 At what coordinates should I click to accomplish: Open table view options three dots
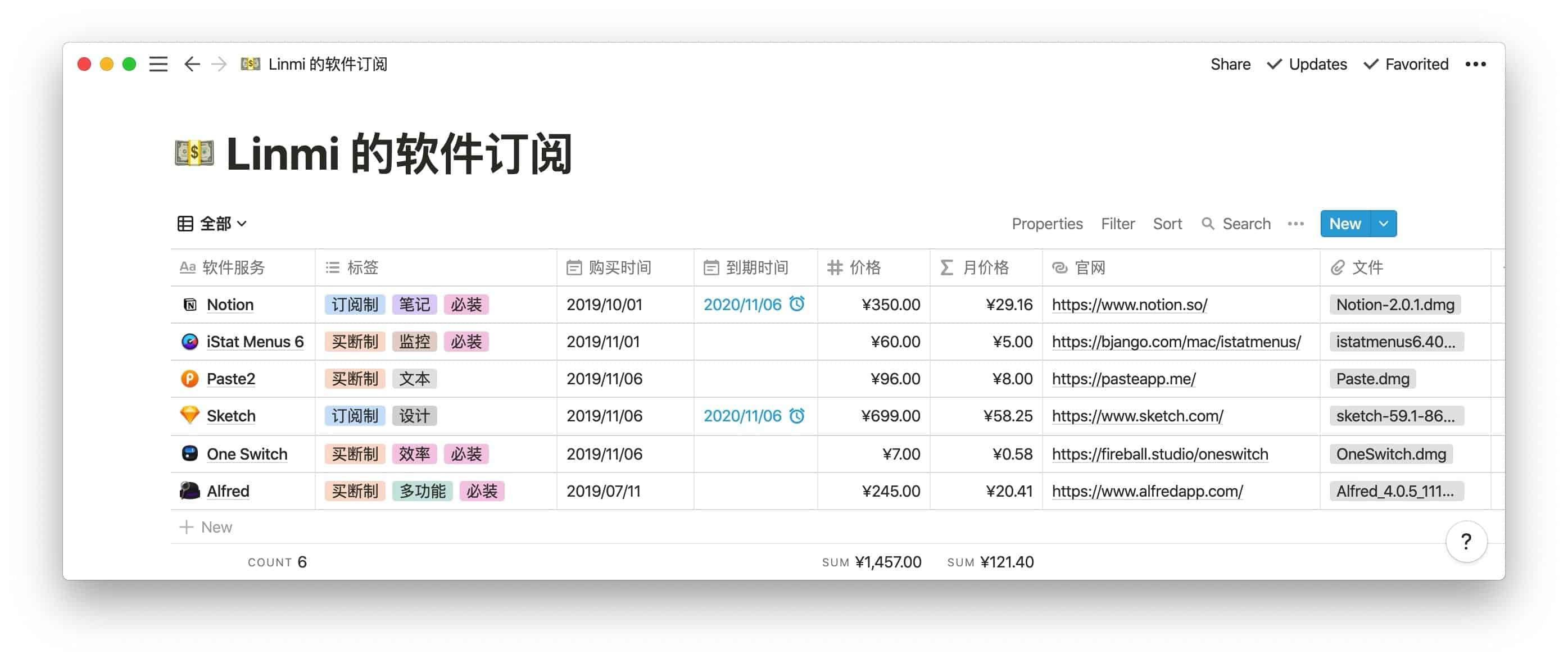tap(1296, 224)
